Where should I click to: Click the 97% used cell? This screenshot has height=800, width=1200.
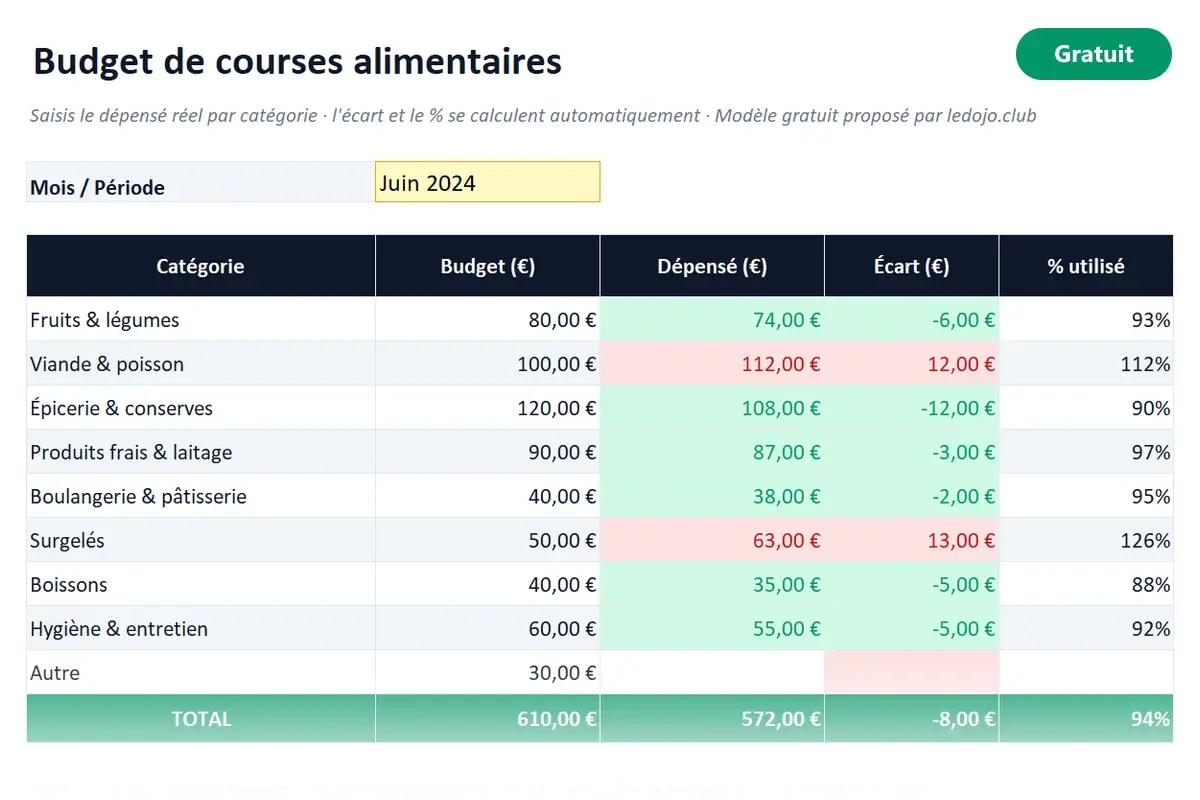tap(1086, 452)
